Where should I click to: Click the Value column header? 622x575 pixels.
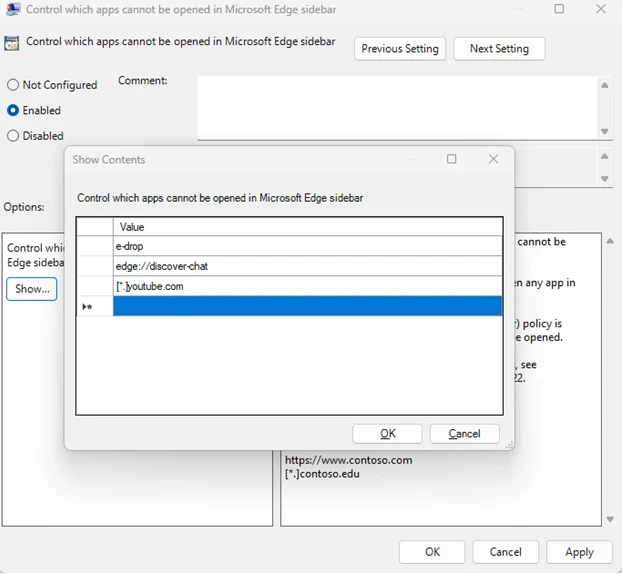[308, 227]
